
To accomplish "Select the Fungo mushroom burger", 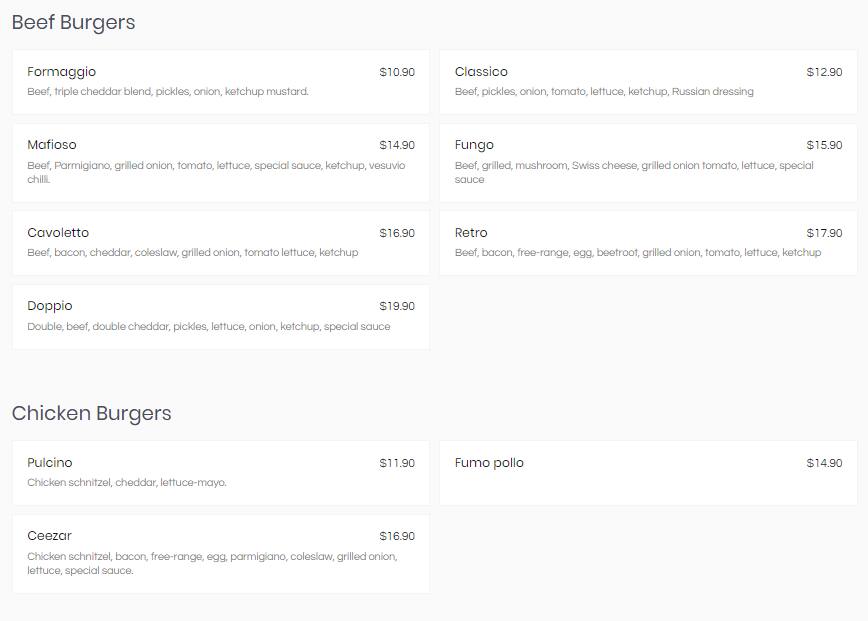I will [648, 163].
